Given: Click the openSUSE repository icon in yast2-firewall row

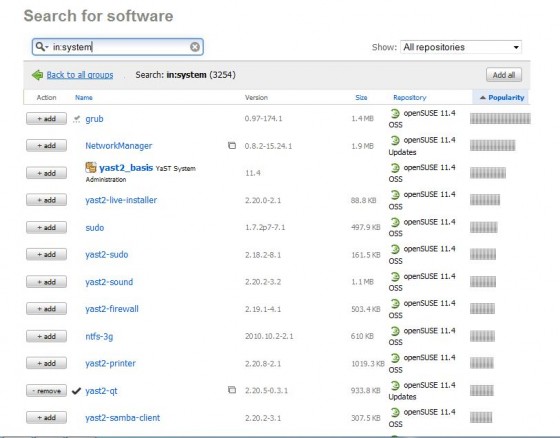Looking at the screenshot, I should pyautogui.click(x=395, y=304).
